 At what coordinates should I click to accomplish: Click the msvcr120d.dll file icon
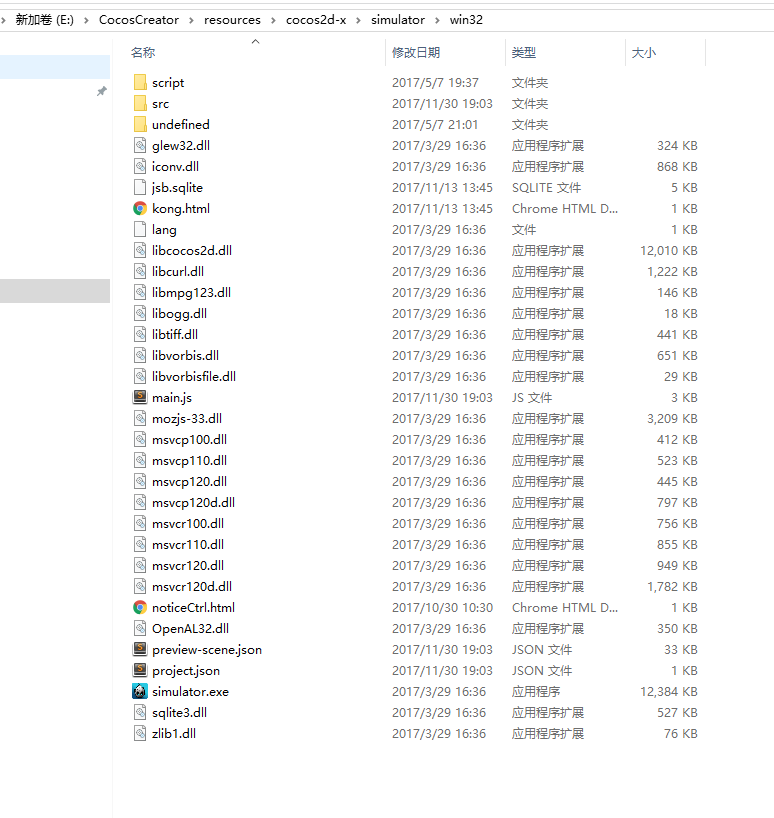click(x=140, y=586)
